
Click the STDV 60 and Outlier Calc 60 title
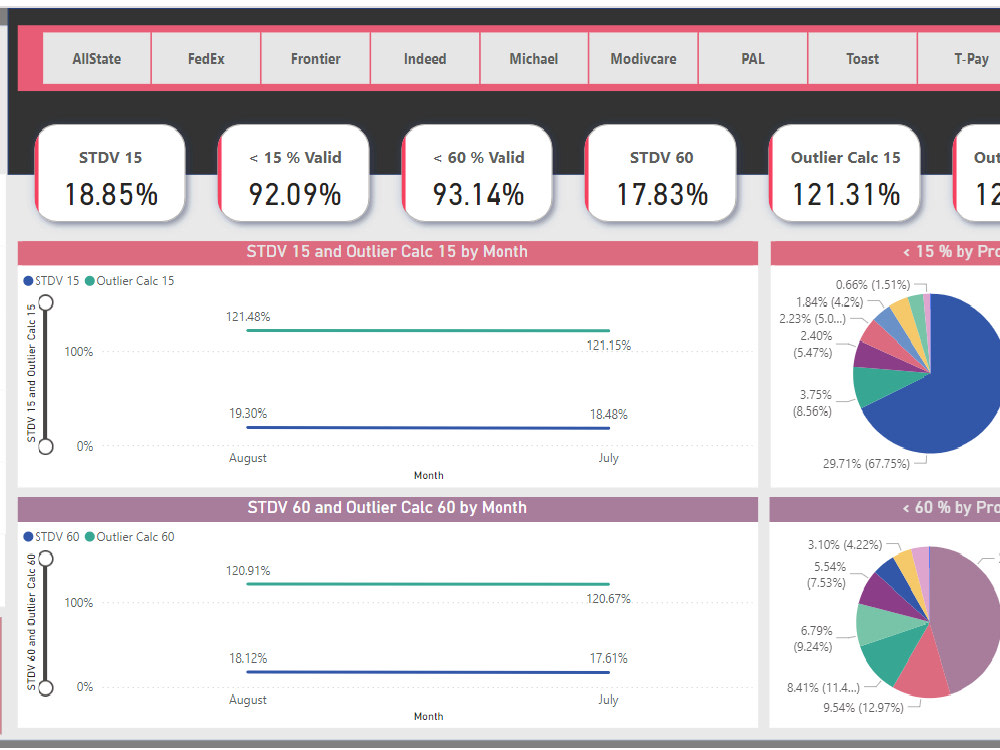click(x=387, y=507)
